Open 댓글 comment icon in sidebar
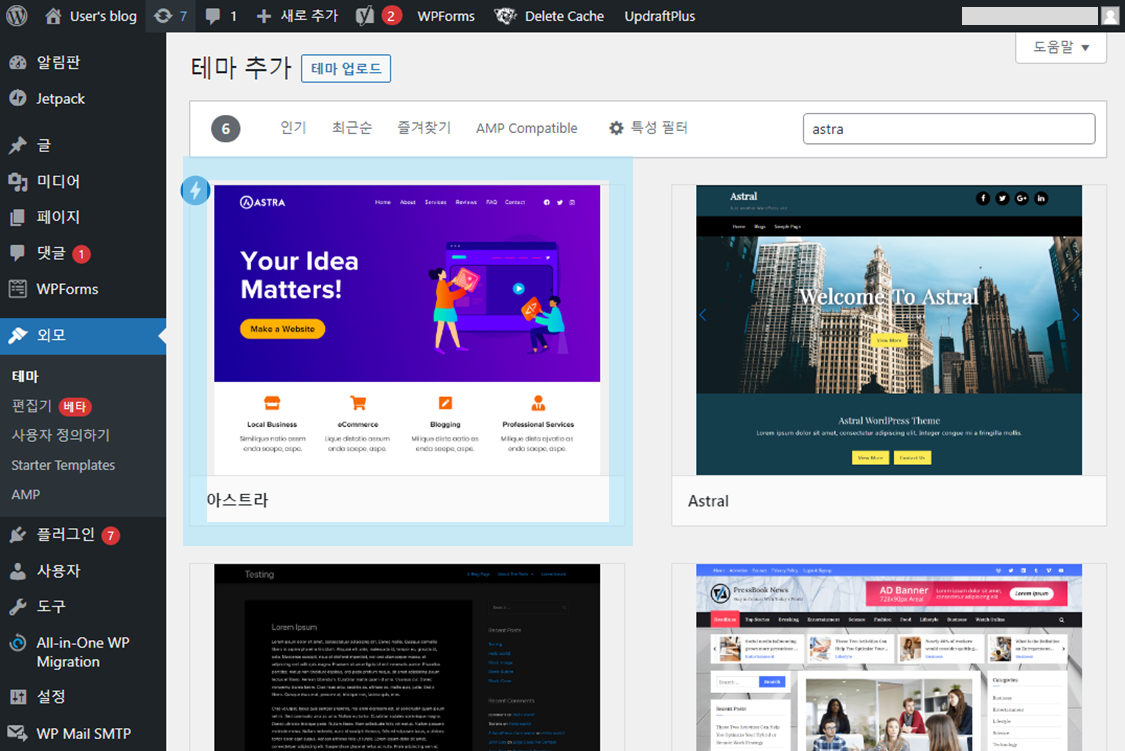 [18, 253]
